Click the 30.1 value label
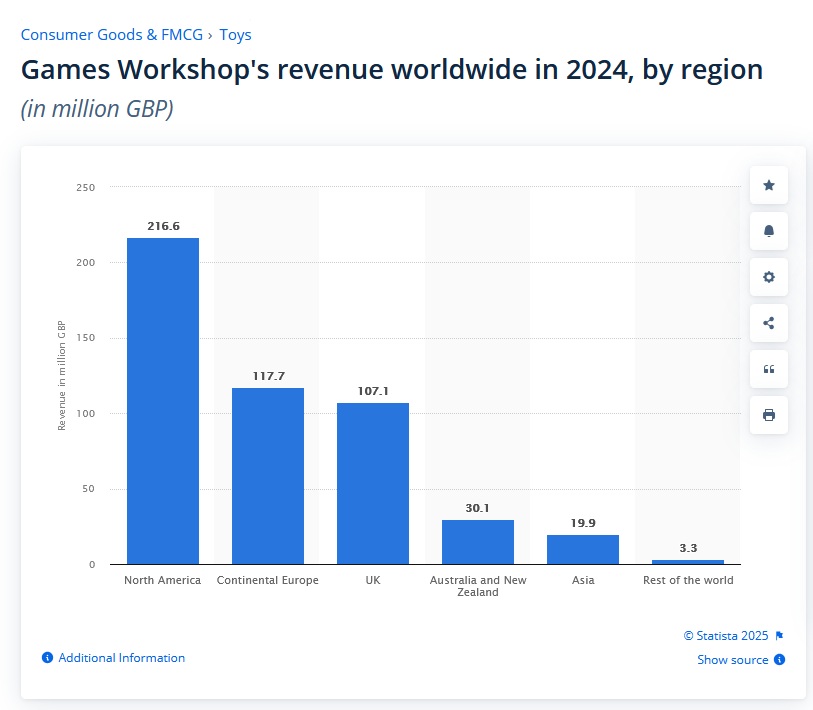This screenshot has height=710, width=813. (x=478, y=508)
